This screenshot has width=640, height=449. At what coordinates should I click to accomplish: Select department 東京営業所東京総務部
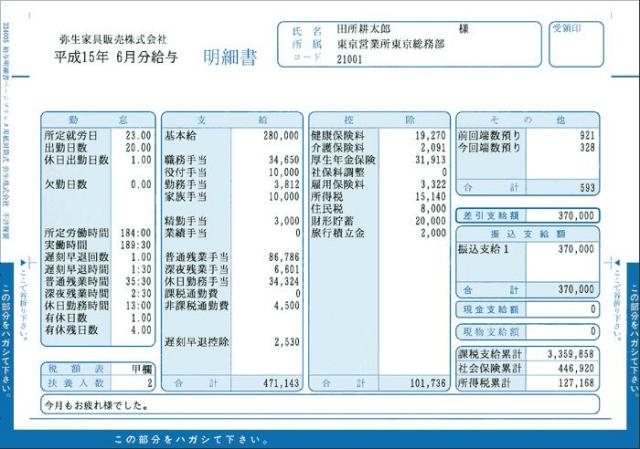391,44
